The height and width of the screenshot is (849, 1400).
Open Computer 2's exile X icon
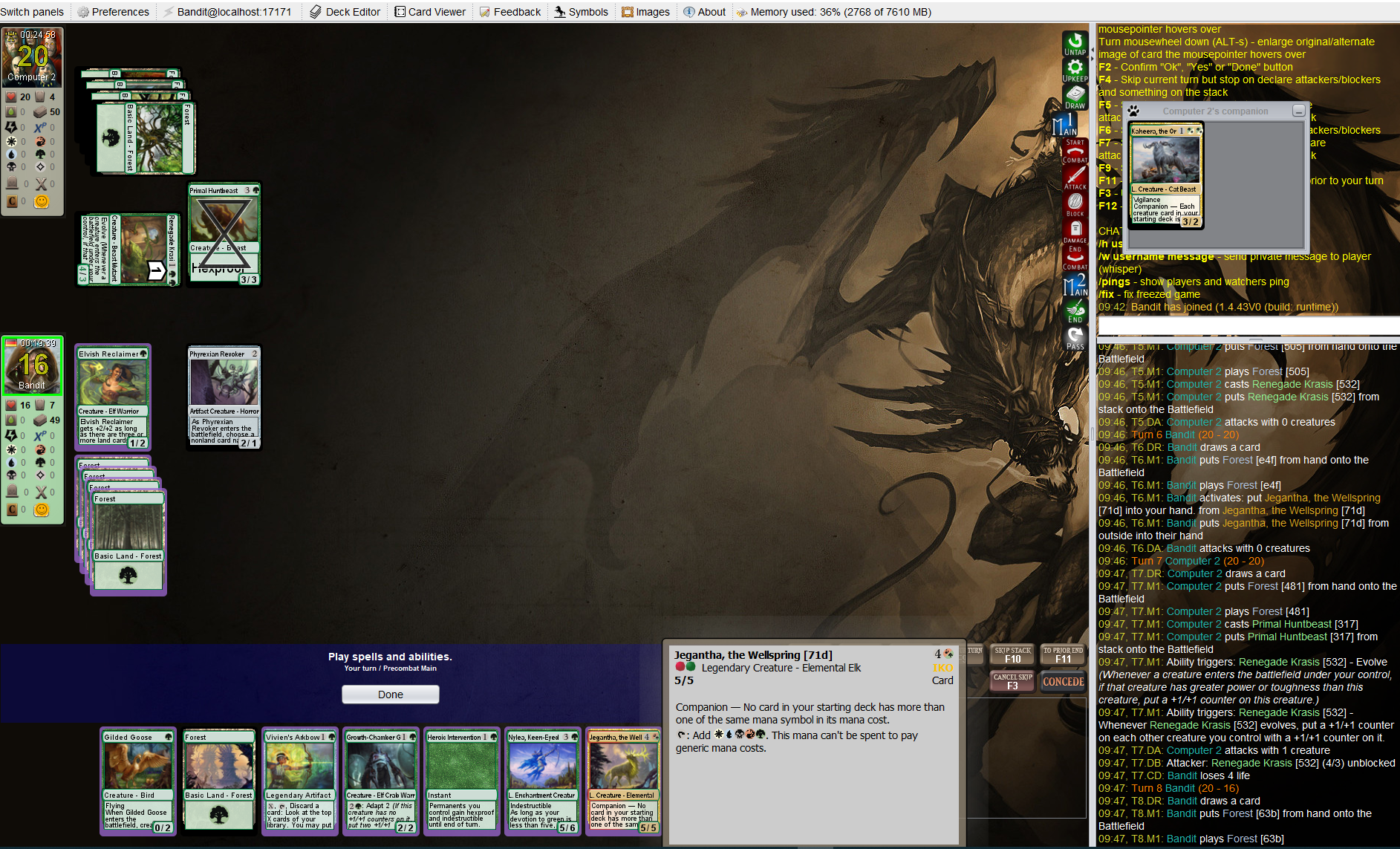(41, 183)
